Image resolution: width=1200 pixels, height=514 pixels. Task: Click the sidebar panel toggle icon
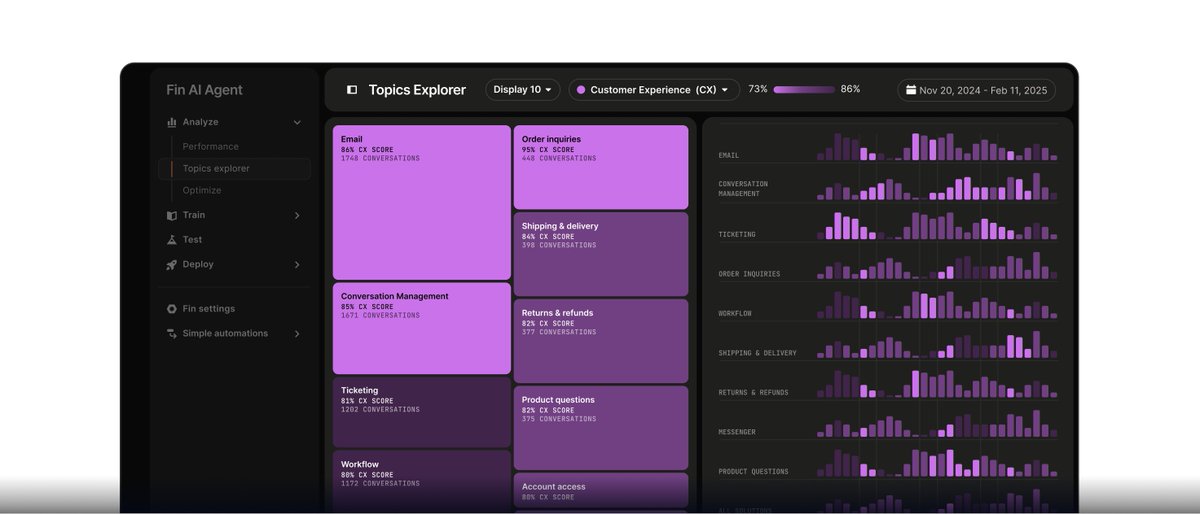tap(352, 89)
